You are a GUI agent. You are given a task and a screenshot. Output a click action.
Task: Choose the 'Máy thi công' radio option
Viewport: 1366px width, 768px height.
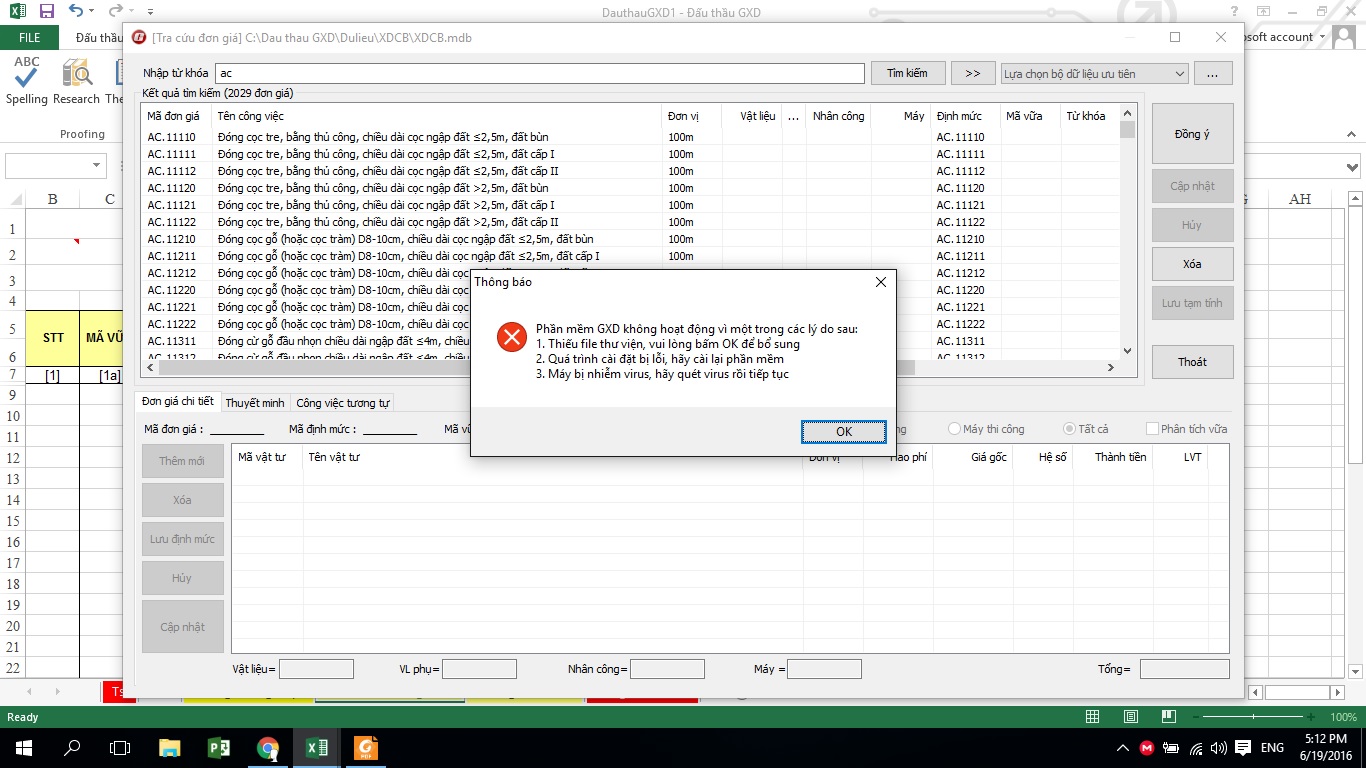point(955,429)
